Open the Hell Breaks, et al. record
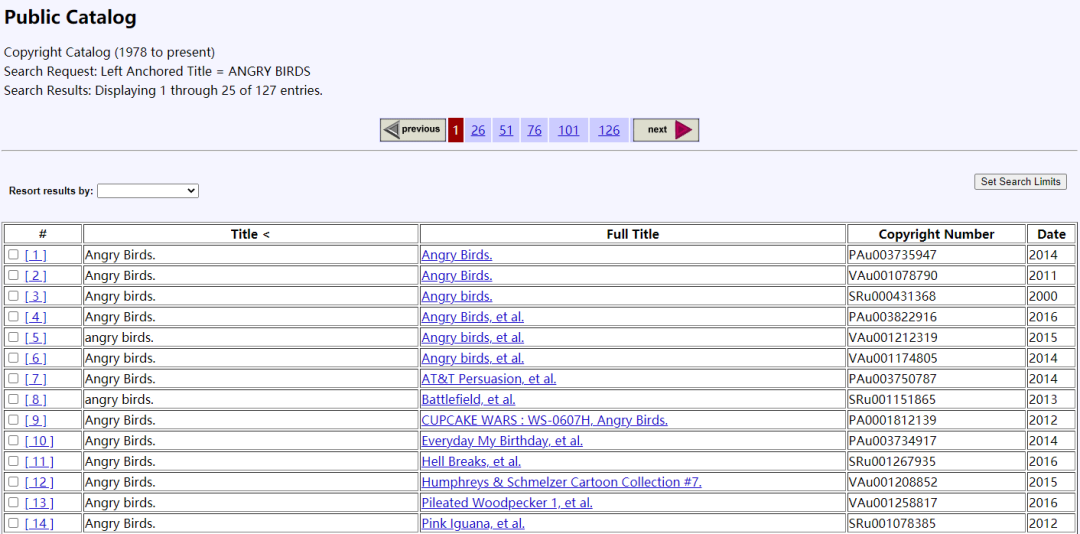Image resolution: width=1080 pixels, height=534 pixels. [471, 462]
